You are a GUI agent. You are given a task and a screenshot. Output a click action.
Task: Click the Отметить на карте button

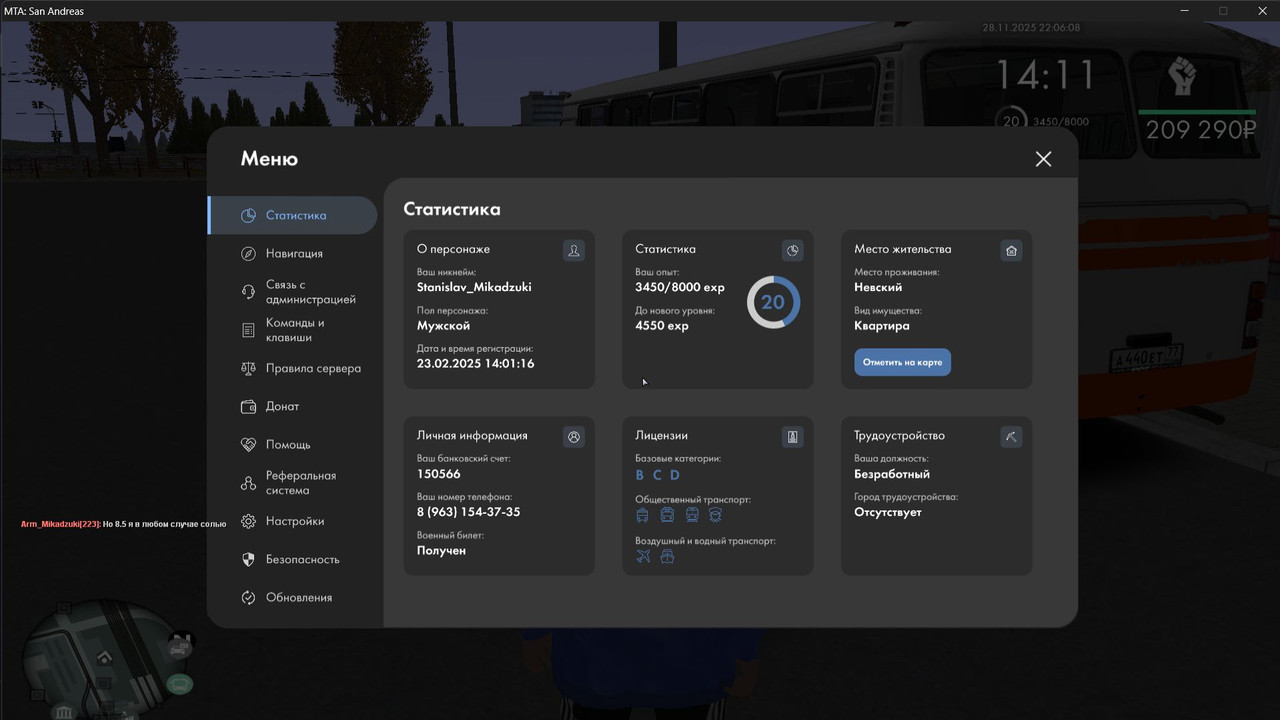tap(902, 362)
